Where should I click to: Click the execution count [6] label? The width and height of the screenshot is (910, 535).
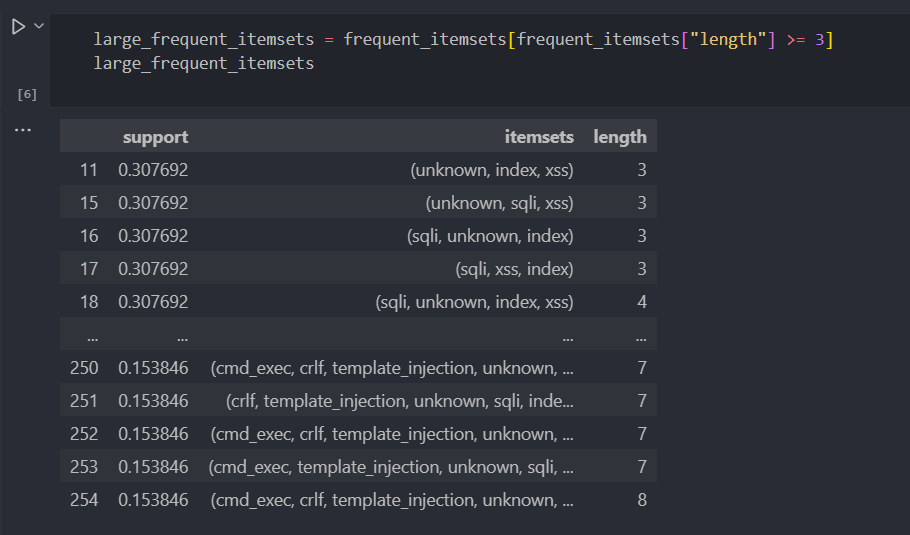(27, 95)
